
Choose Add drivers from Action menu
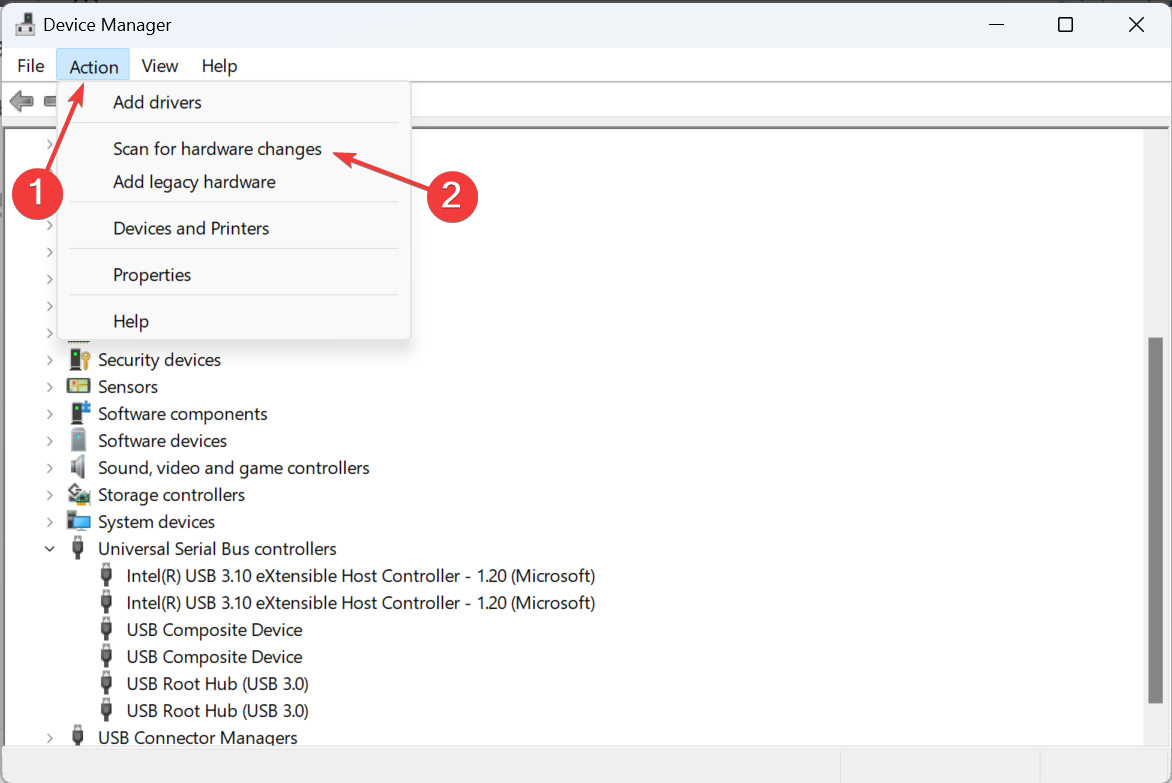(234, 102)
